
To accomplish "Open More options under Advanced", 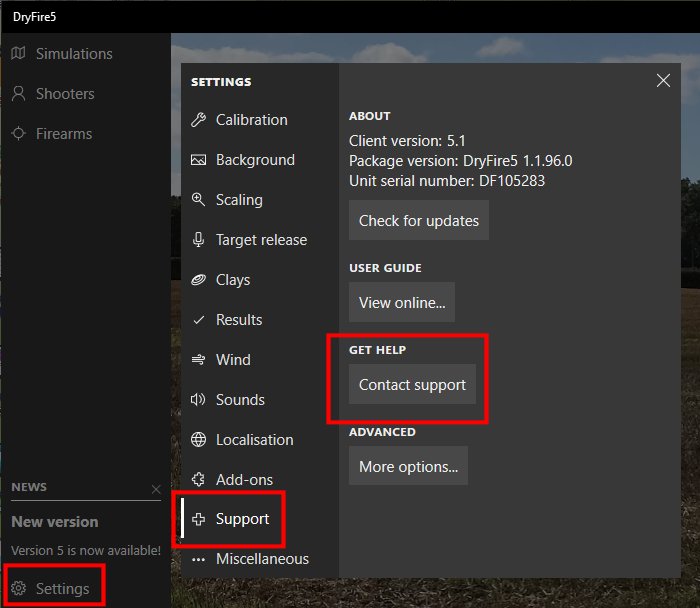I will point(408,466).
